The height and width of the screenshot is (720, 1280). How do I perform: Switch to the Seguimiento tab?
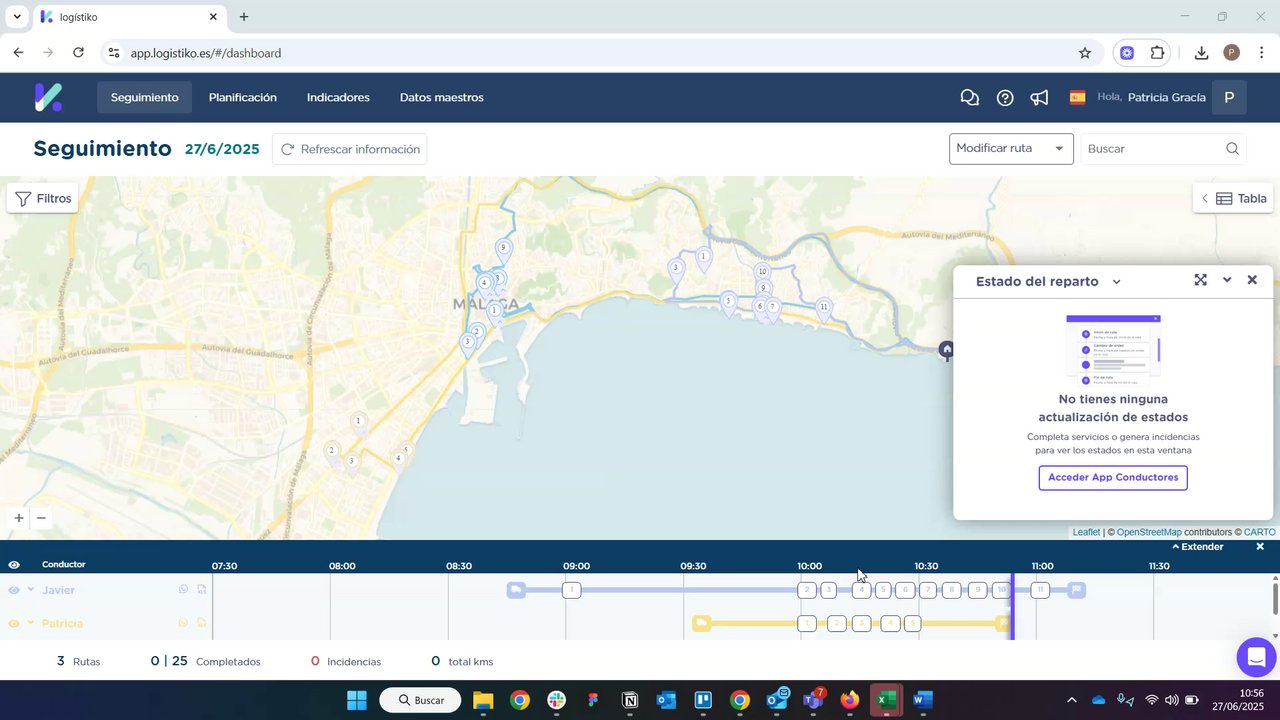145,97
